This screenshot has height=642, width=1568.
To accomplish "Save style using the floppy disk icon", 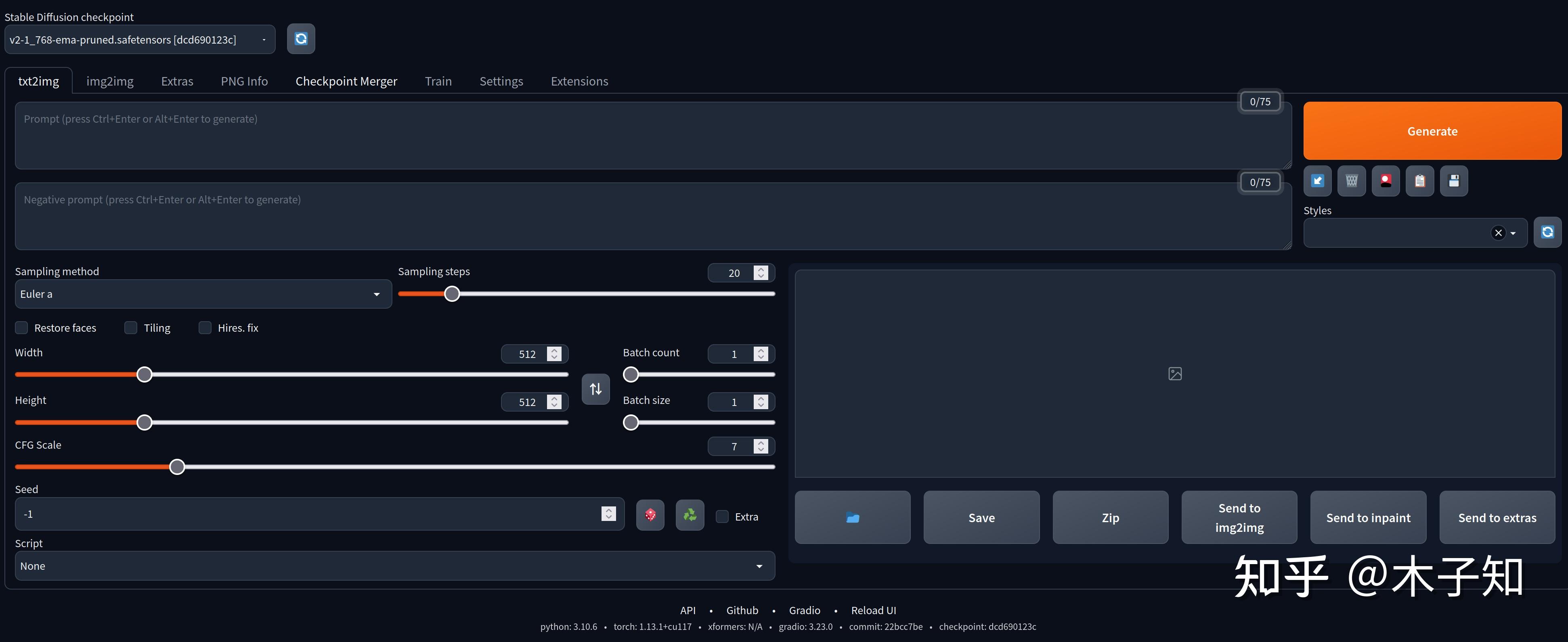I will [x=1454, y=181].
